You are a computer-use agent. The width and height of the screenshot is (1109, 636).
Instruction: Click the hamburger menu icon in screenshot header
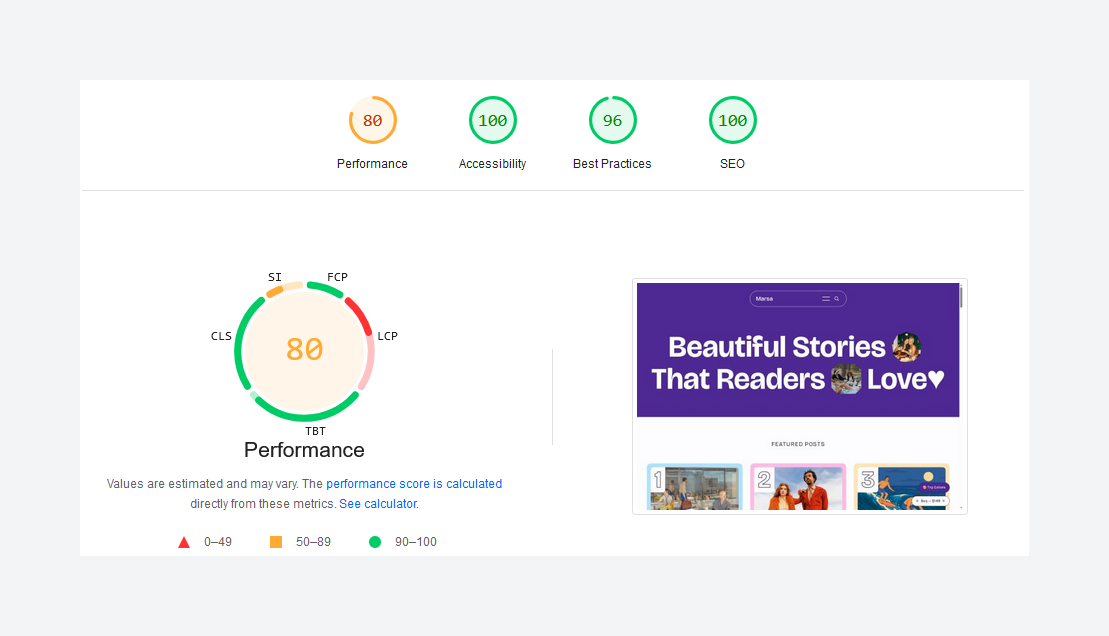825,299
